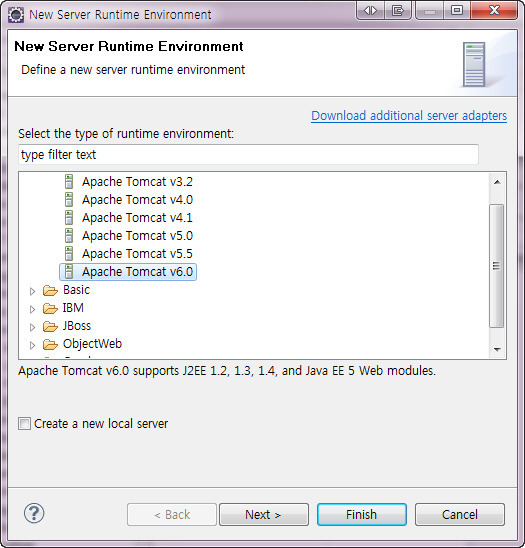The width and height of the screenshot is (525, 548).
Task: Click the disabled < Back button
Action: tap(172, 514)
